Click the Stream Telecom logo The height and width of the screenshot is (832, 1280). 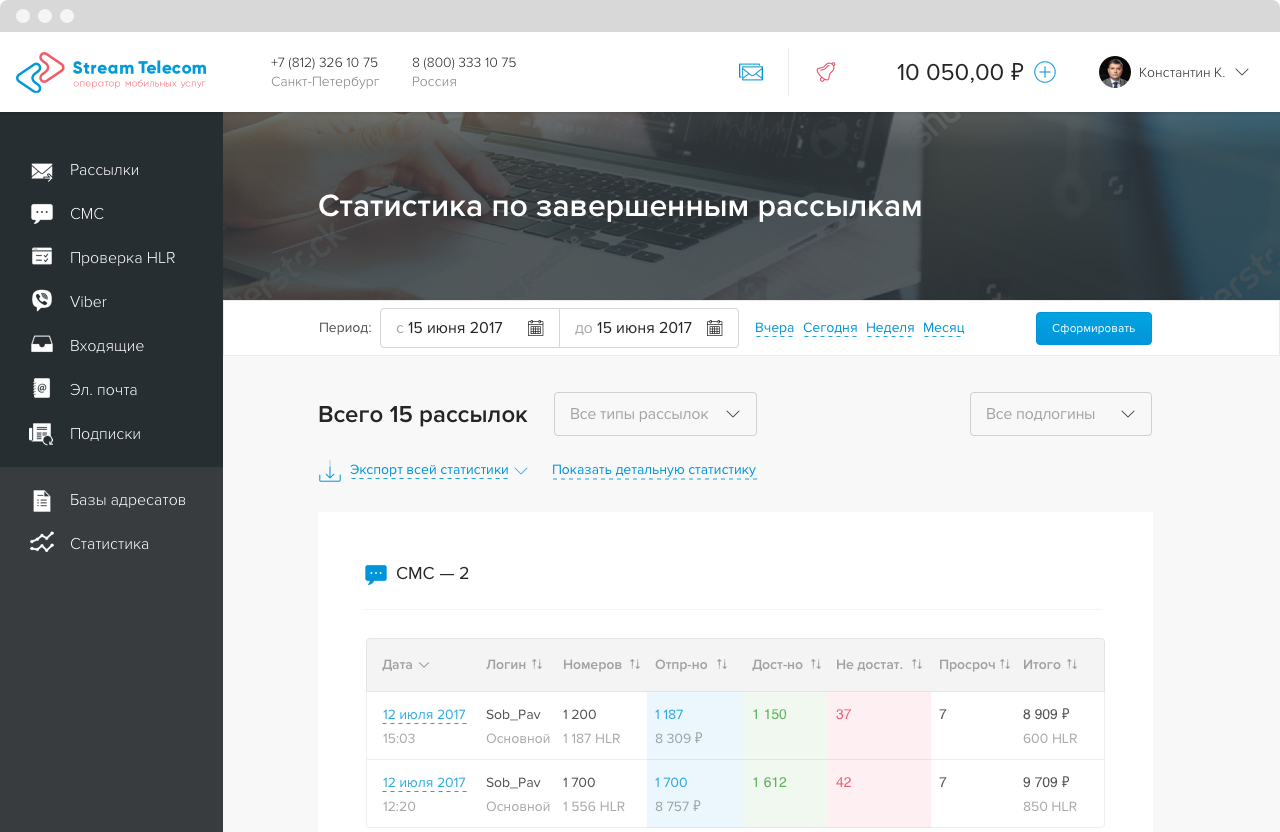[x=111, y=72]
